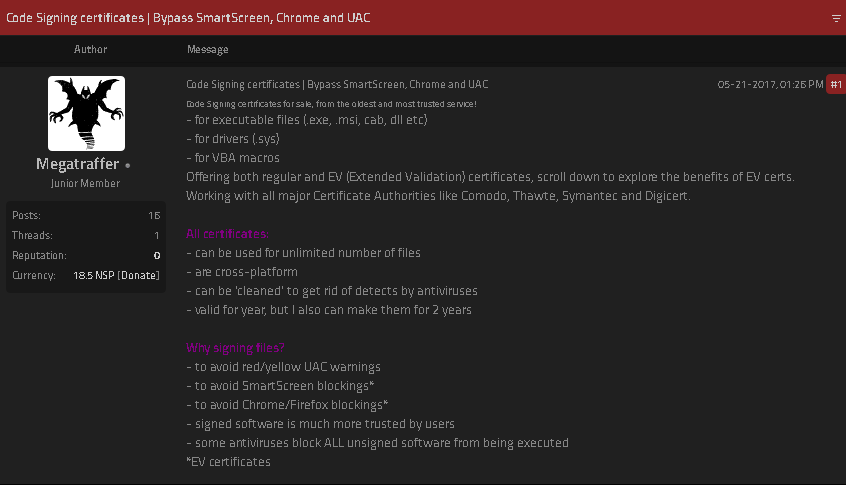Click the Author column header
The width and height of the screenshot is (846, 485).
coord(90,49)
